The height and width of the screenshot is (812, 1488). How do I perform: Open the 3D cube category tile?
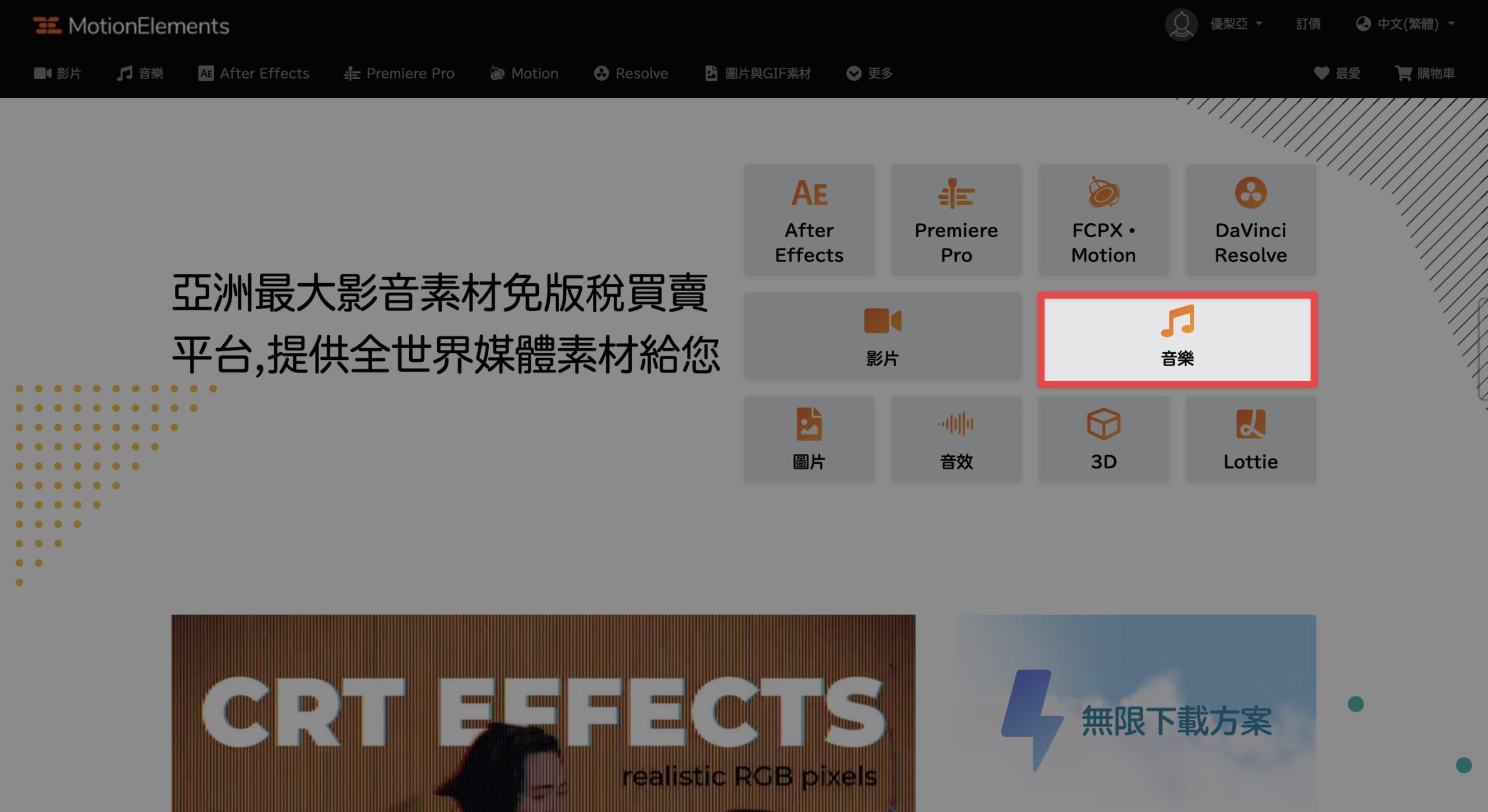point(1103,439)
